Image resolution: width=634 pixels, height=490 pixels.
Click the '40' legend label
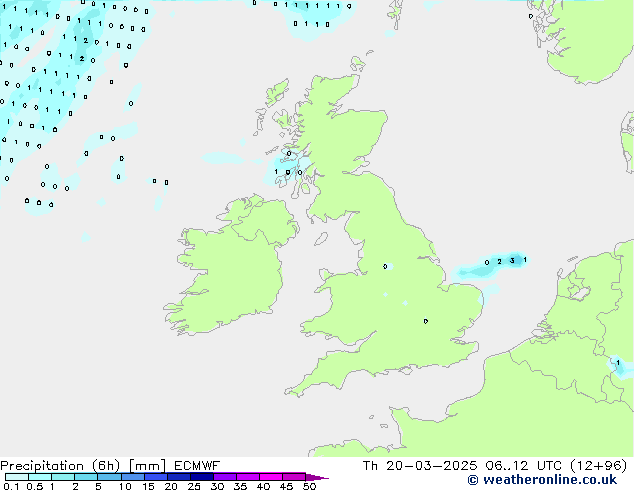[x=263, y=486]
